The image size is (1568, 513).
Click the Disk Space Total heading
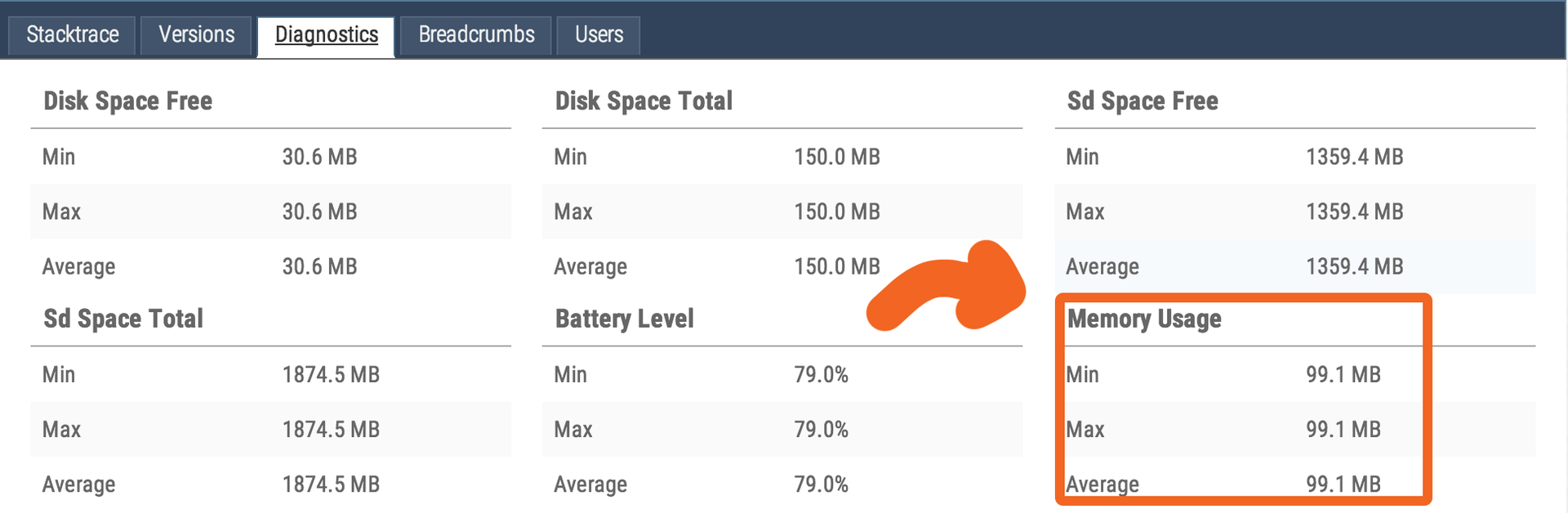[644, 101]
